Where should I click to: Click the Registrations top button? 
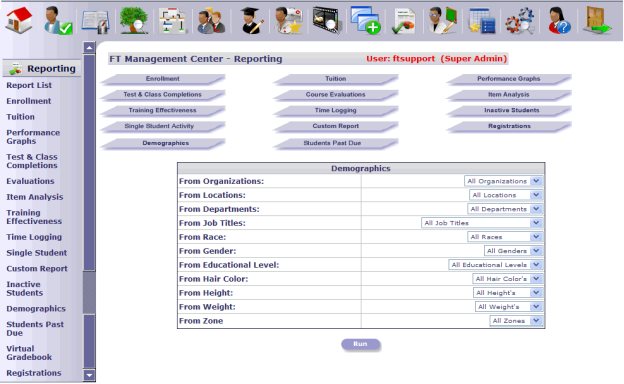(509, 127)
